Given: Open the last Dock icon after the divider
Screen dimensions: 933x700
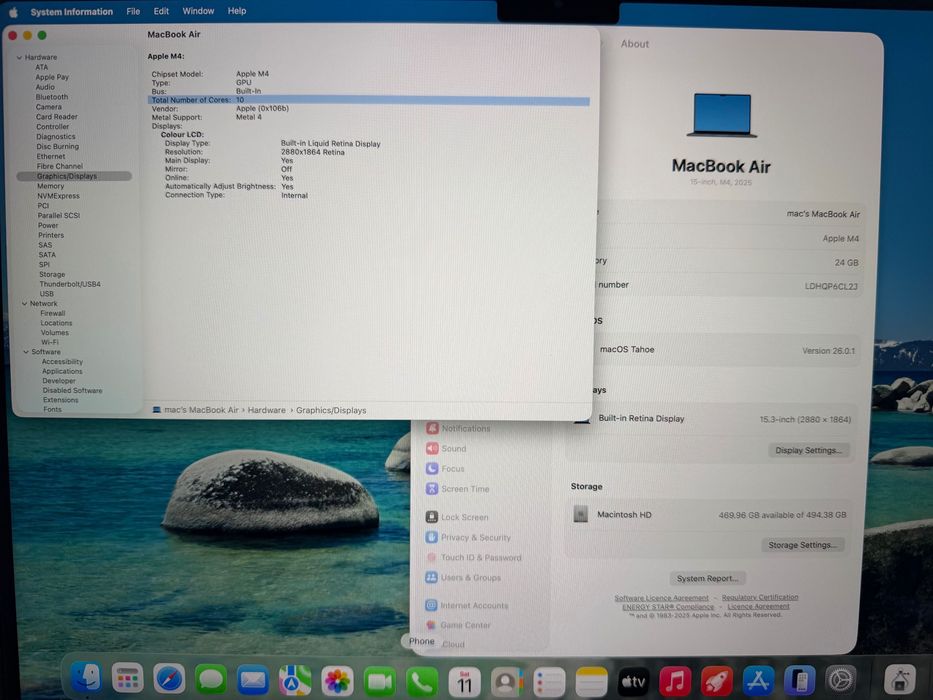Looking at the screenshot, I should click(900, 678).
